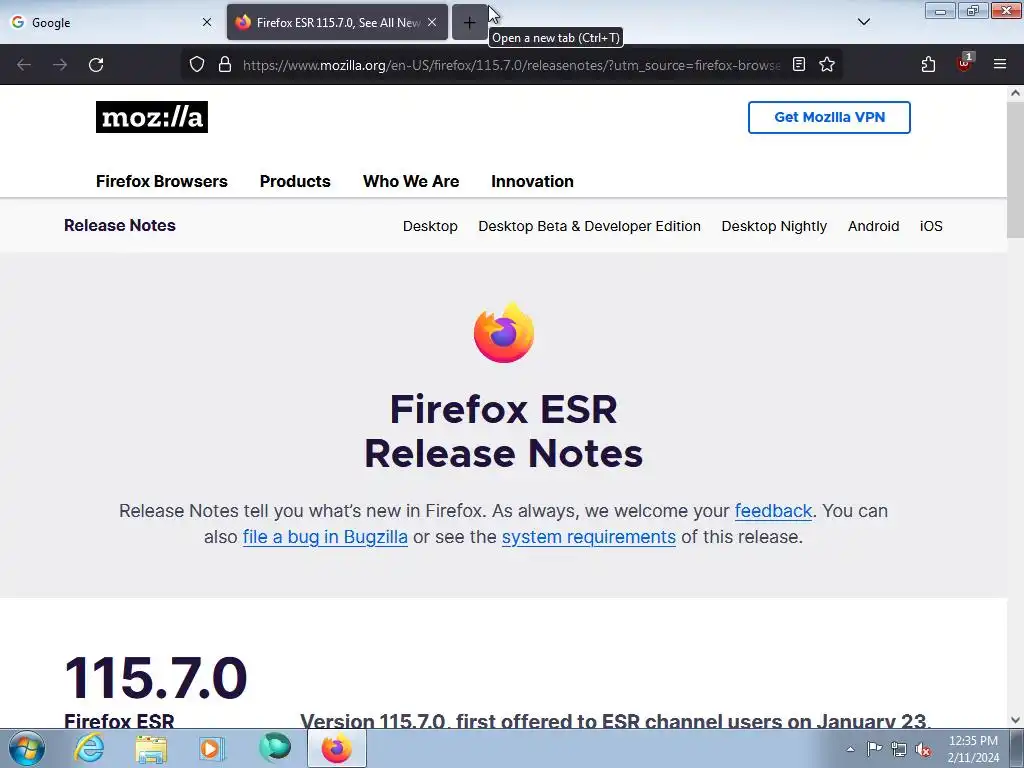Viewport: 1024px width, 768px height.
Task: Open the Extensions puzzle icon
Action: [x=928, y=65]
